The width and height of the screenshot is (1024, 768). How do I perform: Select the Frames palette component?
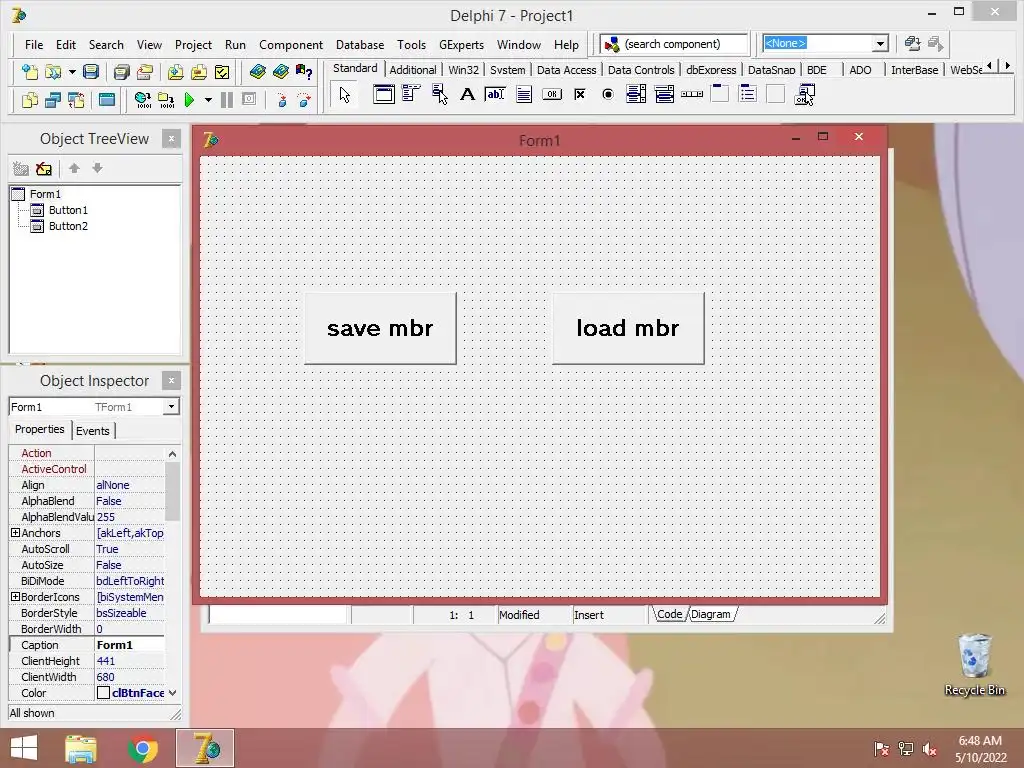tap(383, 95)
